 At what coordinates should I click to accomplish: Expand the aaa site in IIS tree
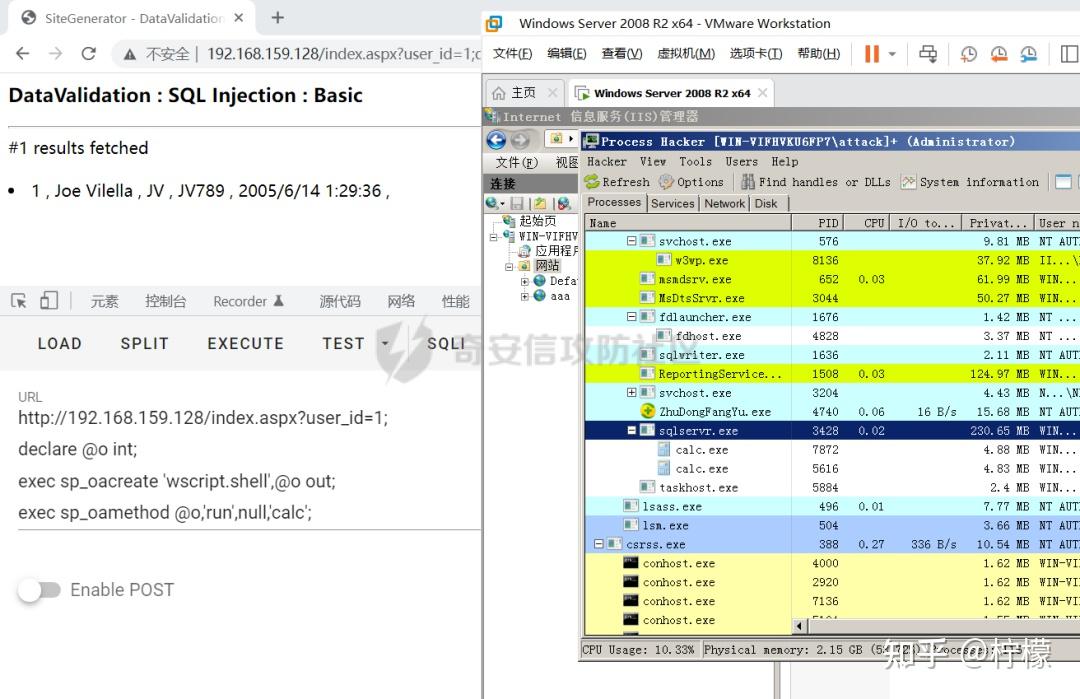point(525,297)
